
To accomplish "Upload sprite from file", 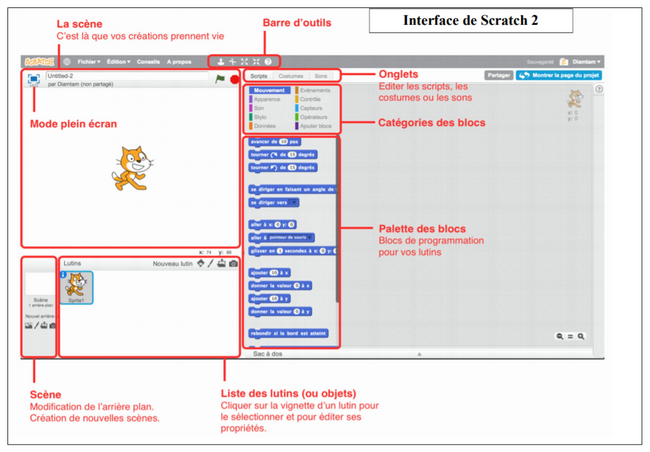I will pos(221,263).
